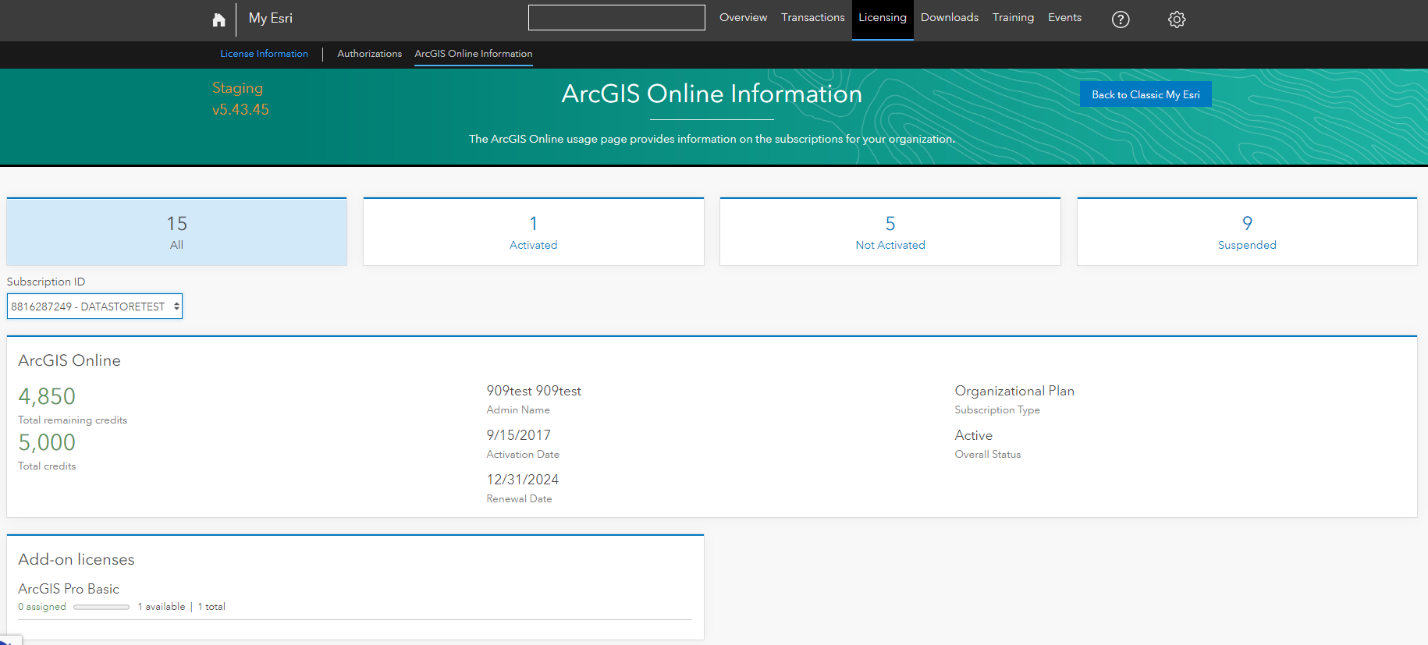The image size is (1428, 645).
Task: Show Not Activated subscriptions
Action: point(889,231)
